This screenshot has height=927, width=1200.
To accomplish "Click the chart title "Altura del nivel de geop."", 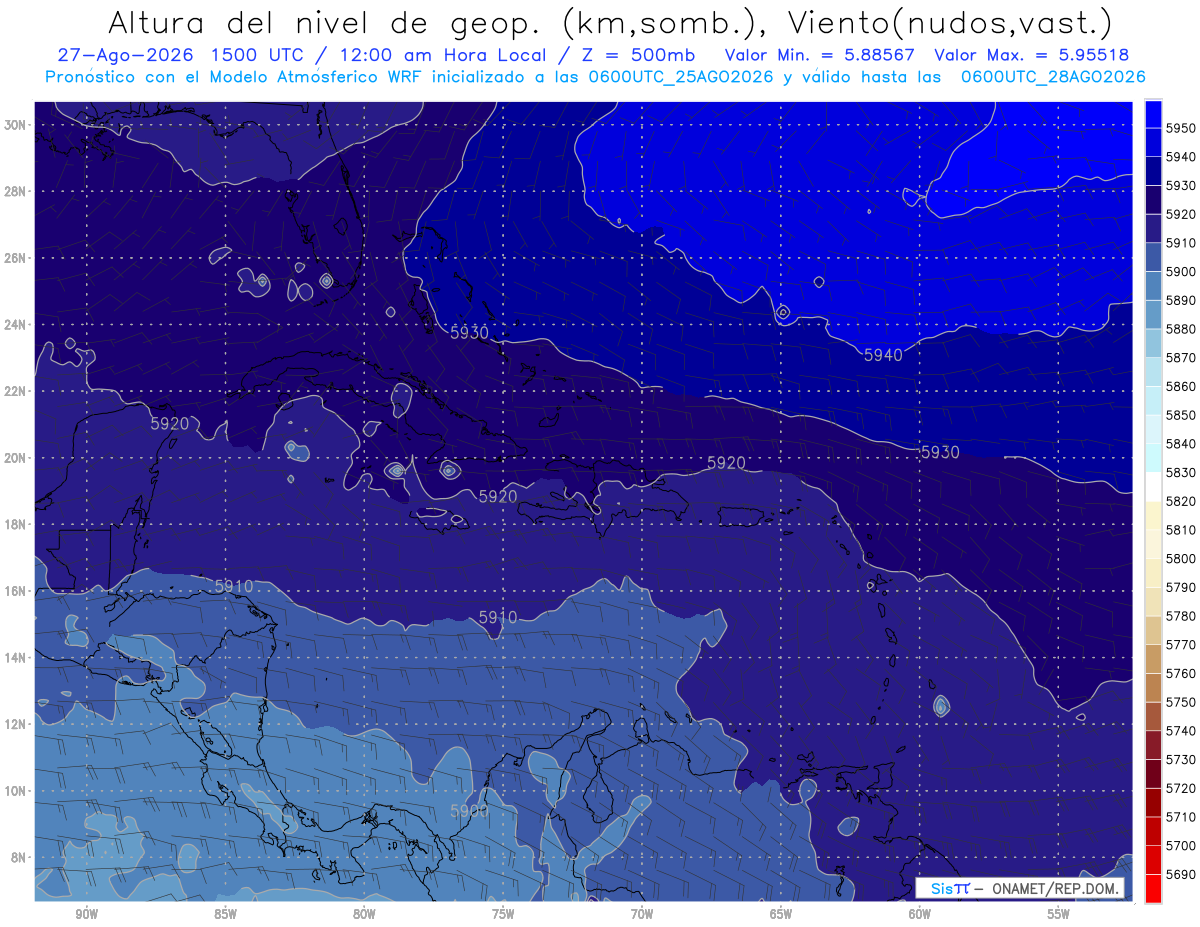I will 325,22.
